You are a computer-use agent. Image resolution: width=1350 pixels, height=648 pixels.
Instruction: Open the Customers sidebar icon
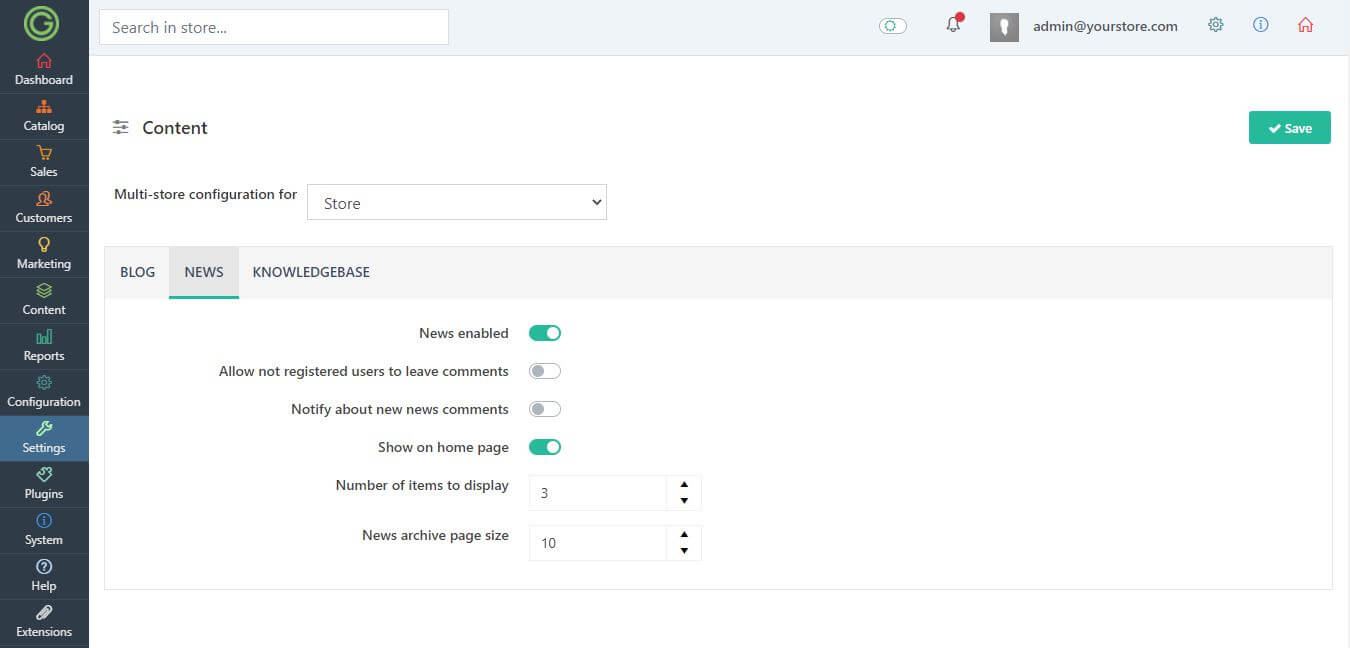(44, 199)
